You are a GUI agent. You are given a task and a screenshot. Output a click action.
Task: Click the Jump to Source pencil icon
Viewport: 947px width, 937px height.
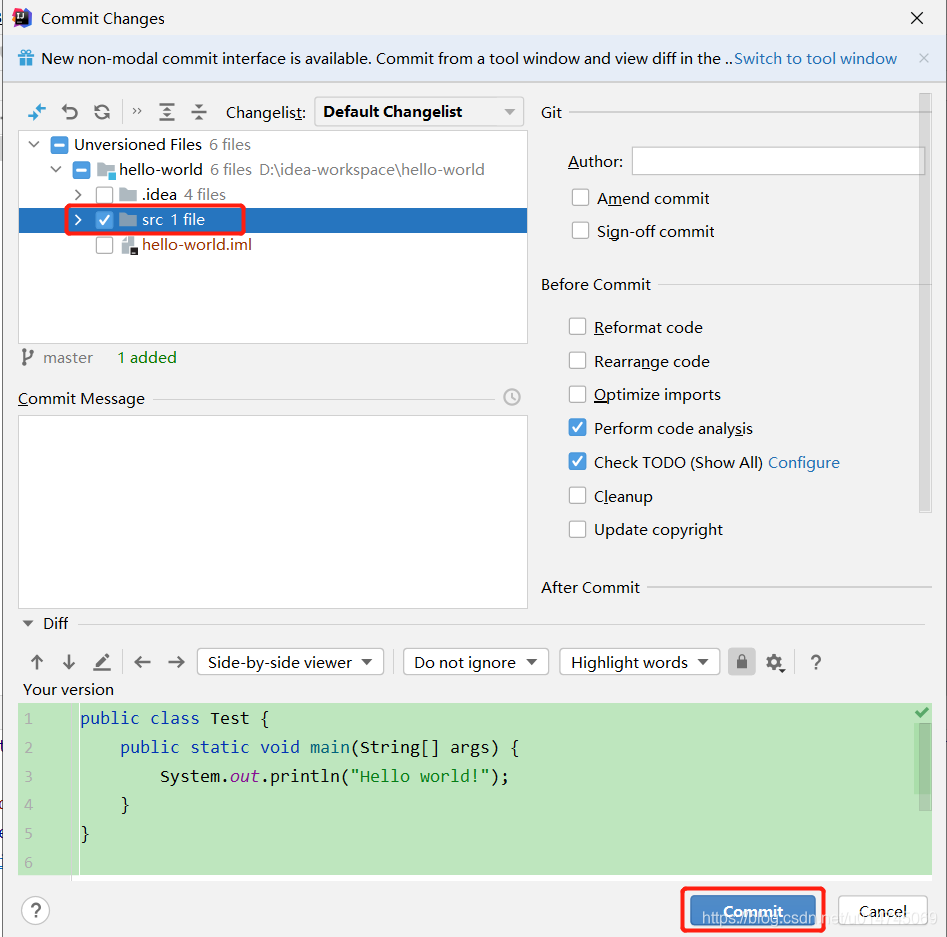click(101, 662)
